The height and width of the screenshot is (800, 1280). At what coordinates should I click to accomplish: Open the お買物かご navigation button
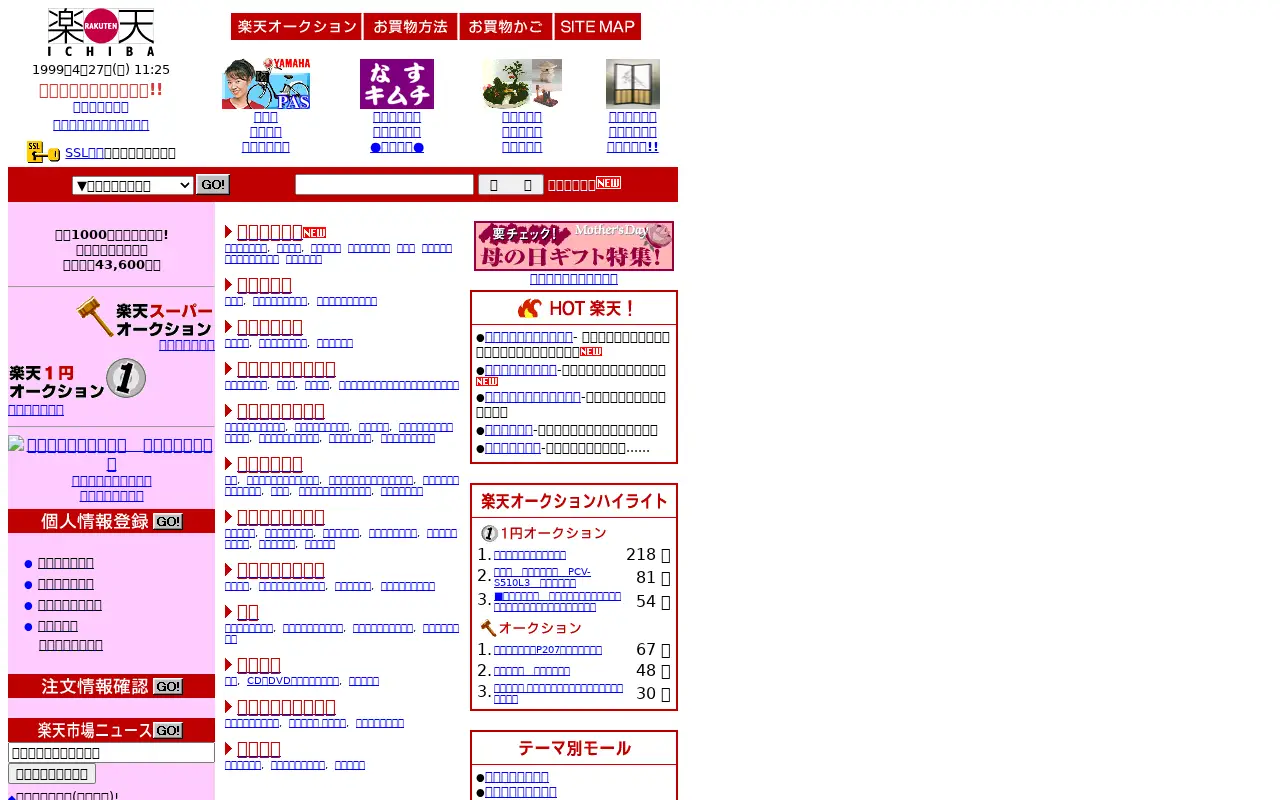tap(505, 27)
